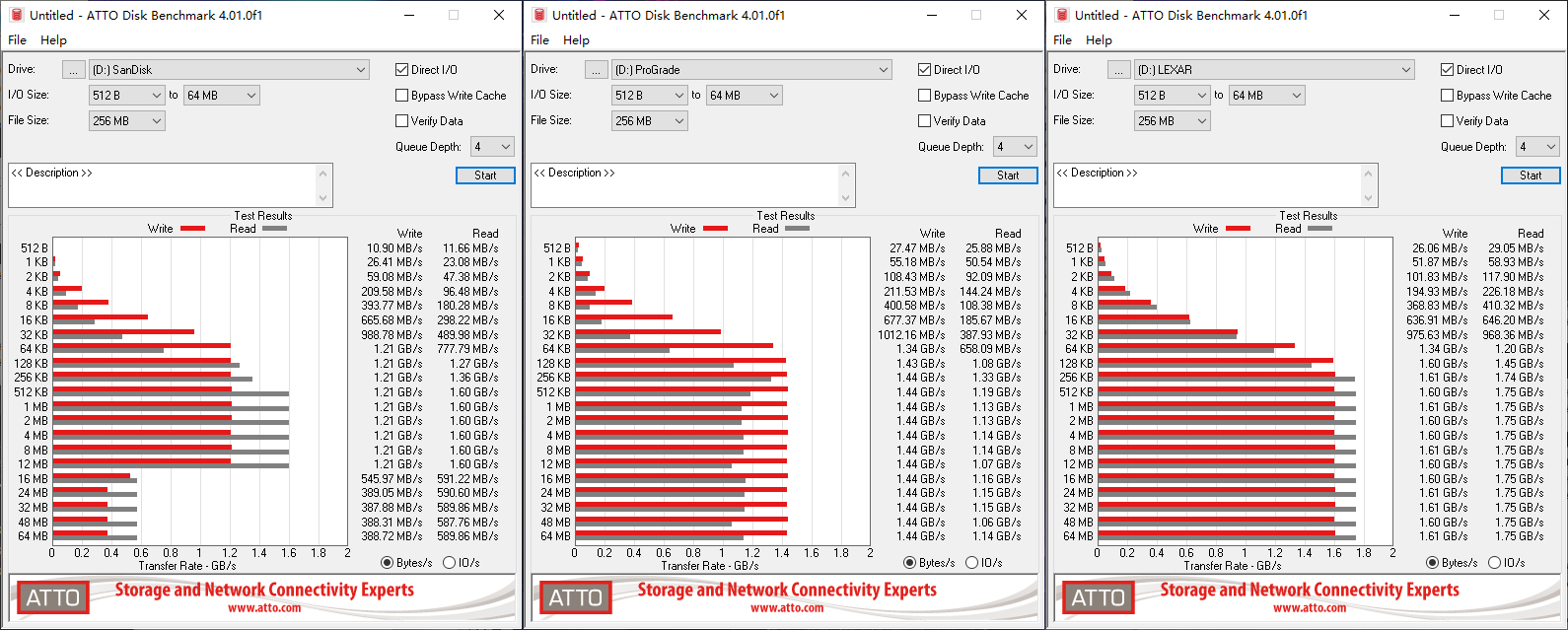
Task: Click Description box scroll-down arrow in SanDisk window
Action: click(x=323, y=198)
